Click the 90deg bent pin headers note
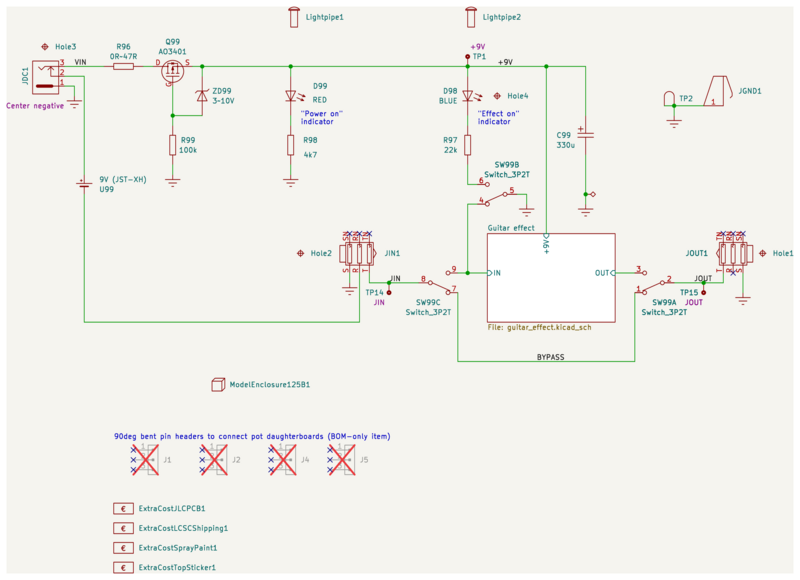The height and width of the screenshot is (580, 800). pos(252,436)
